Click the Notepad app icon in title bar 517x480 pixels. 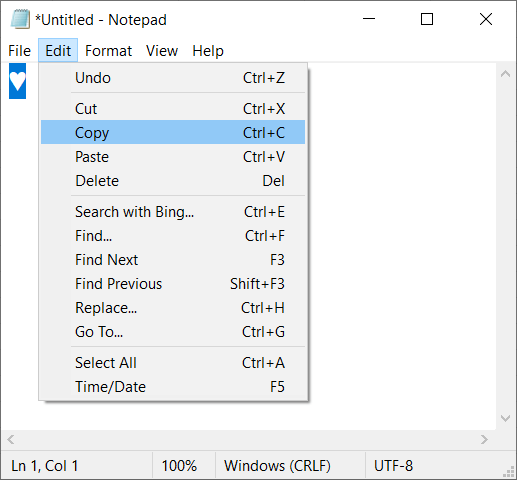tap(20, 19)
